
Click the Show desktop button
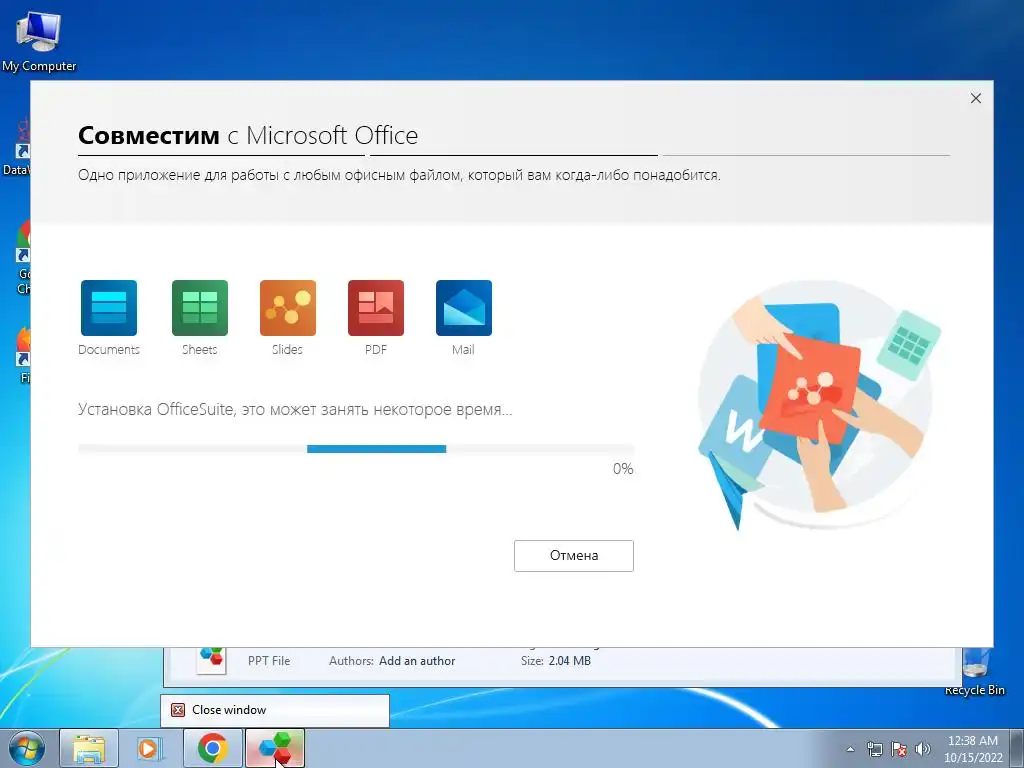click(x=1017, y=748)
